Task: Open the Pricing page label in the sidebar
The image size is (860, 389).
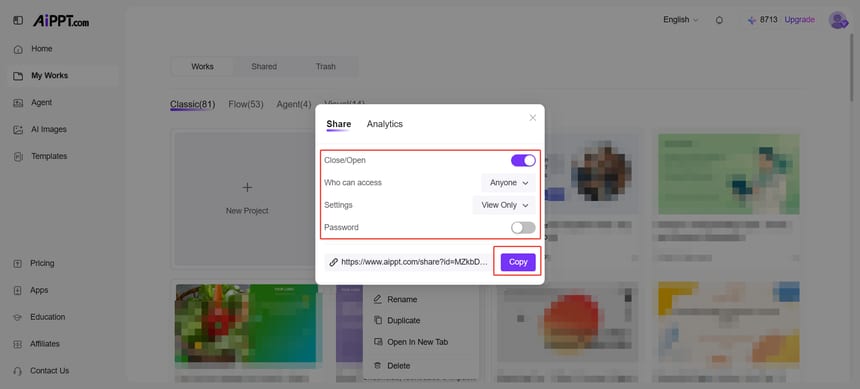Action: point(42,263)
